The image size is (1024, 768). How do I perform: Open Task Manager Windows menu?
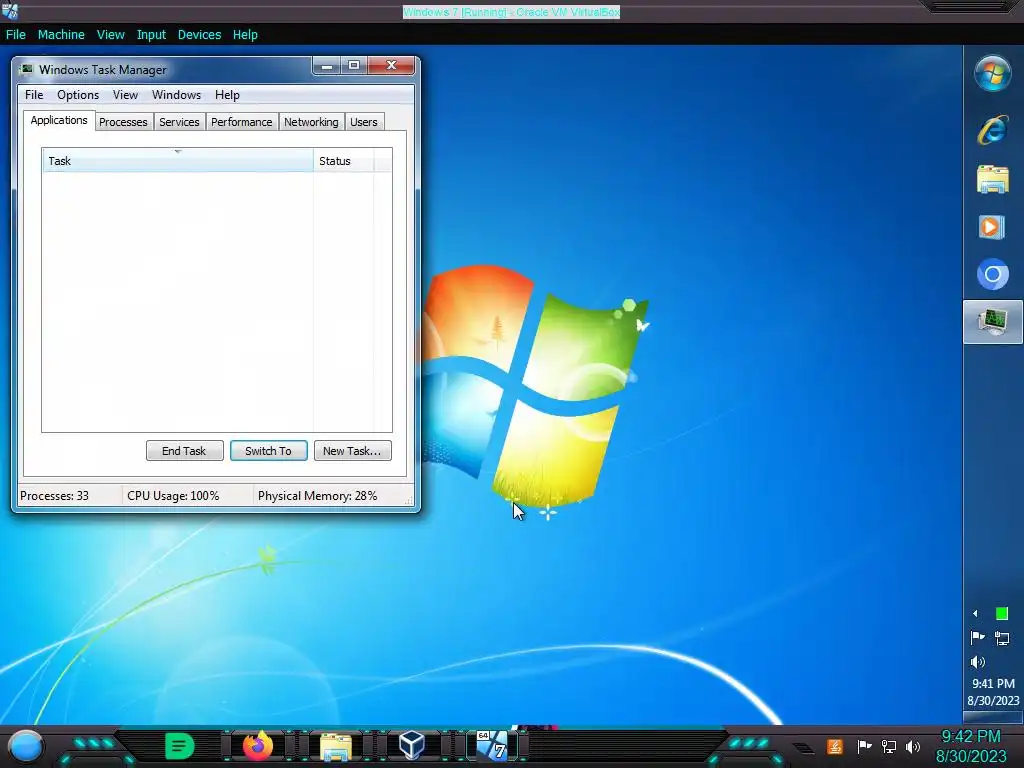point(176,95)
